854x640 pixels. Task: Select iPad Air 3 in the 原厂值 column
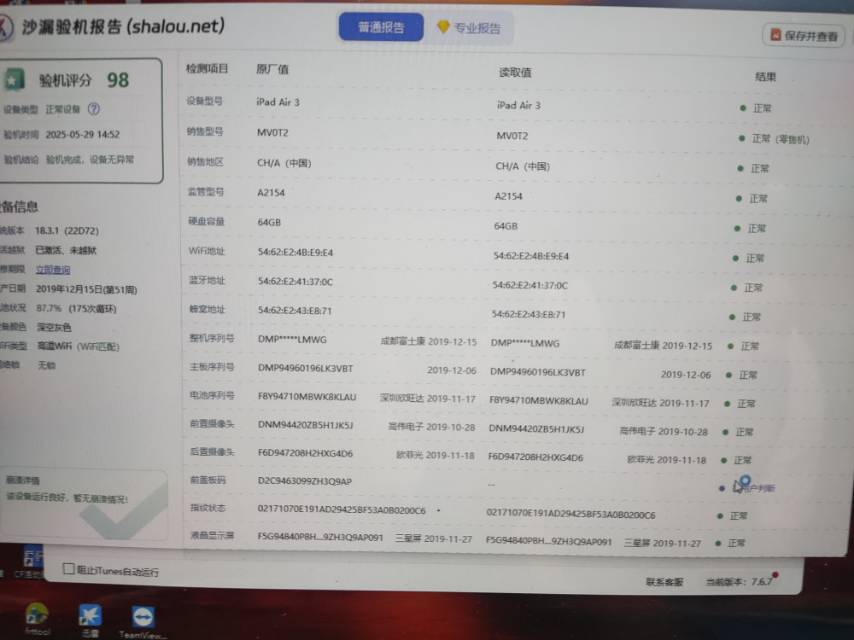point(278,102)
